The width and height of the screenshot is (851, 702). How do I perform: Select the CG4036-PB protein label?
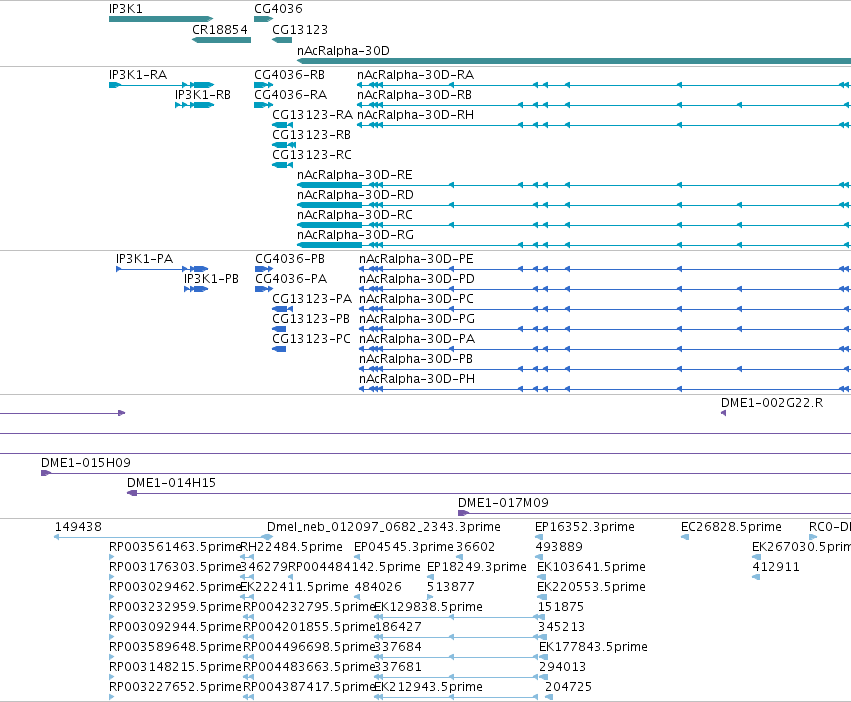pyautogui.click(x=290, y=258)
